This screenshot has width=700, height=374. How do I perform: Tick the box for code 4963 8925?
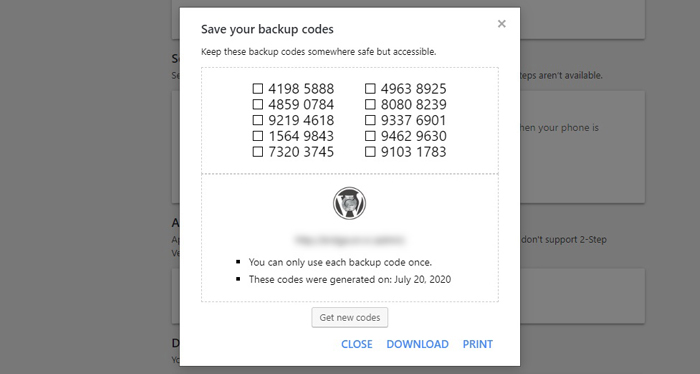370,88
